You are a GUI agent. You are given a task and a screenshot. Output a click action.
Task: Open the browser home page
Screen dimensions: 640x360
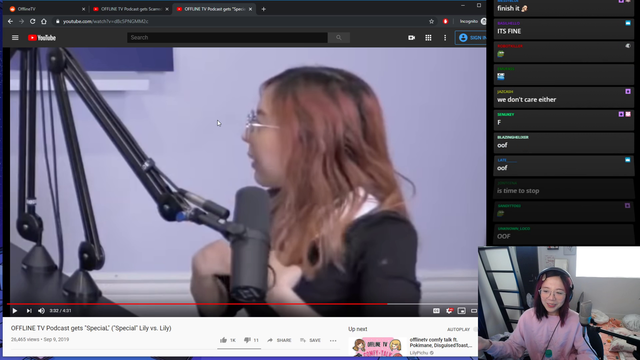[44, 21]
